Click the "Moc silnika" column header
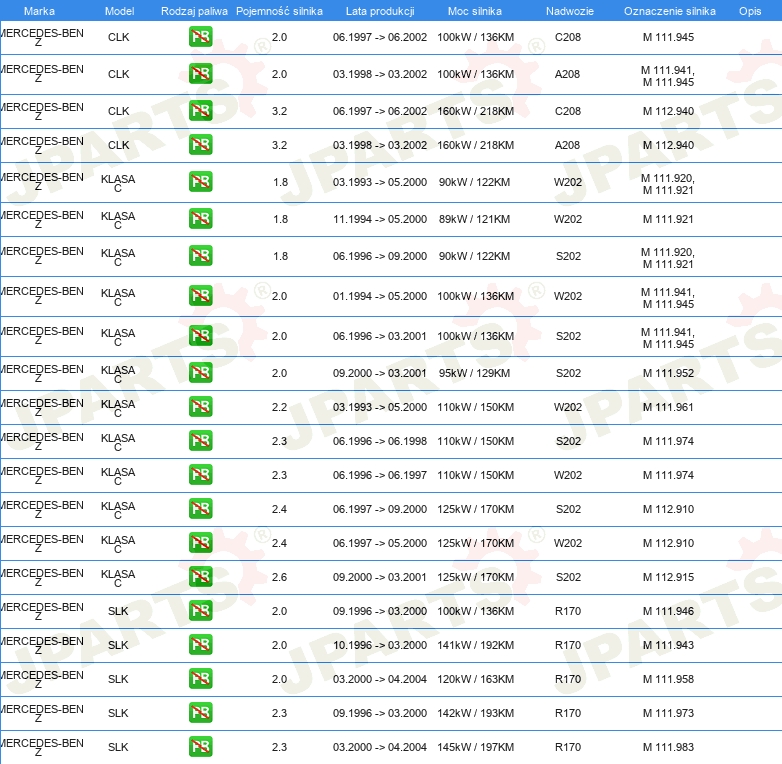The height and width of the screenshot is (764, 782). [x=475, y=11]
